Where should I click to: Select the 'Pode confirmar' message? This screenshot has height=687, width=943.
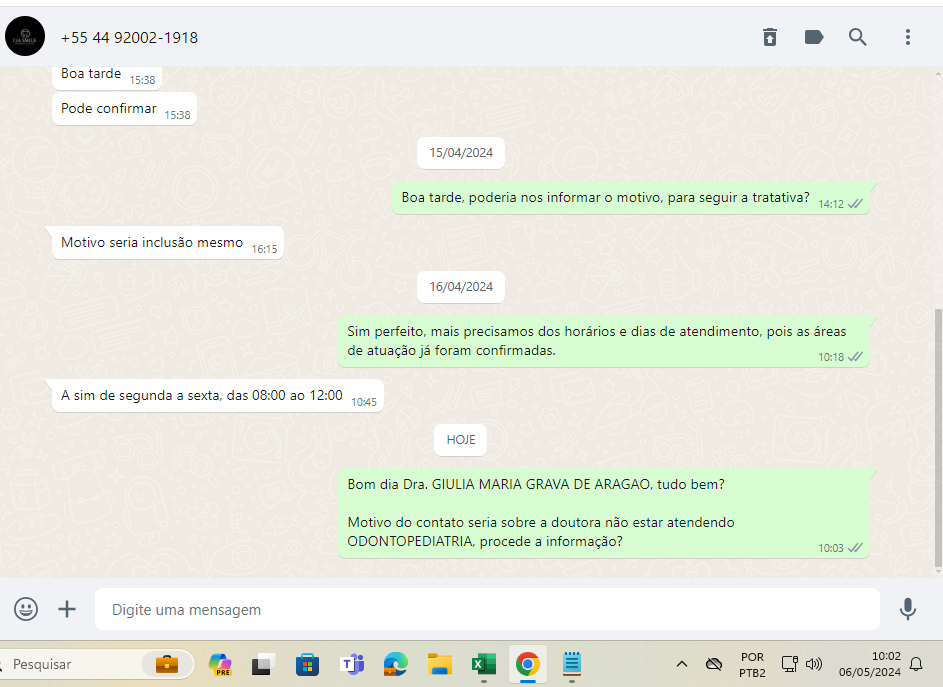124,109
